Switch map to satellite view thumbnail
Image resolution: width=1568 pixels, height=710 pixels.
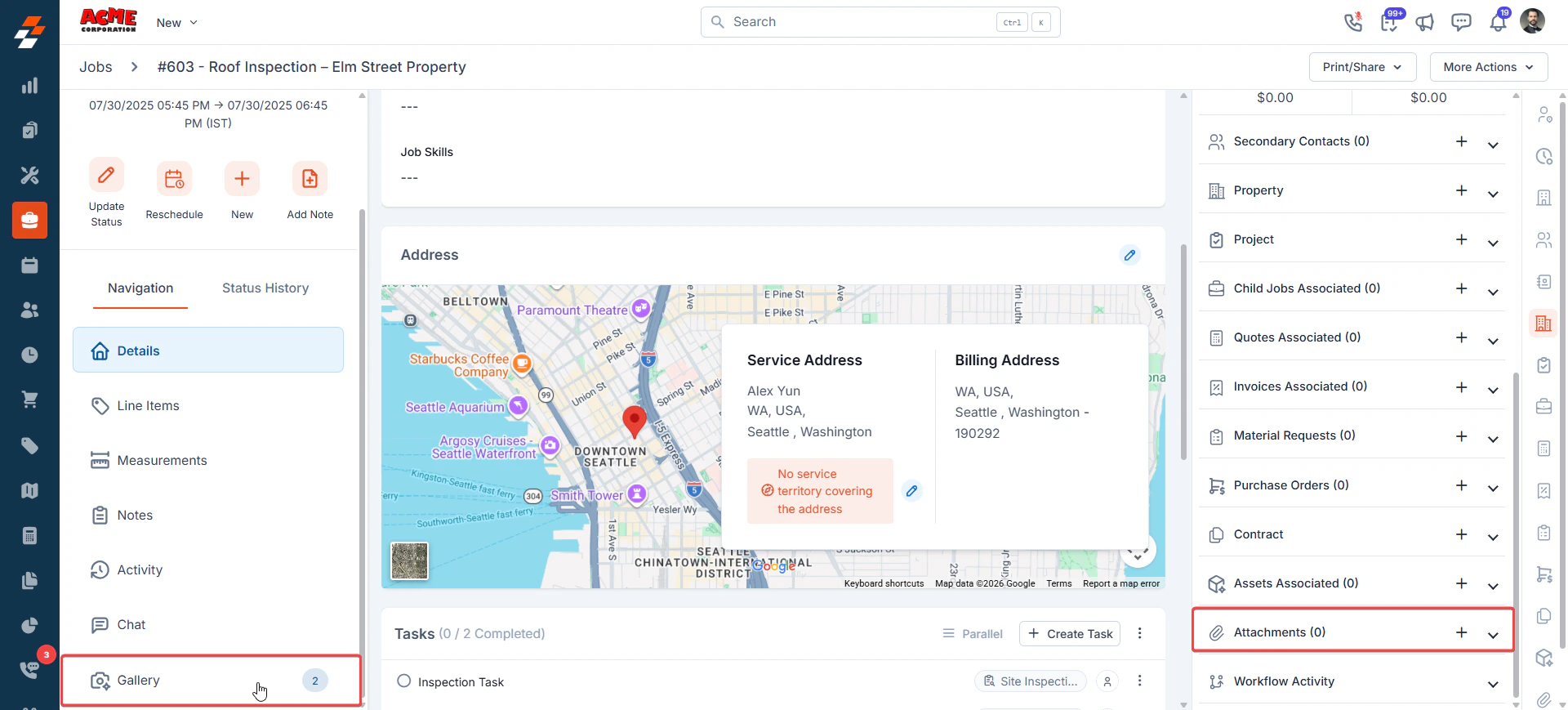pos(409,561)
